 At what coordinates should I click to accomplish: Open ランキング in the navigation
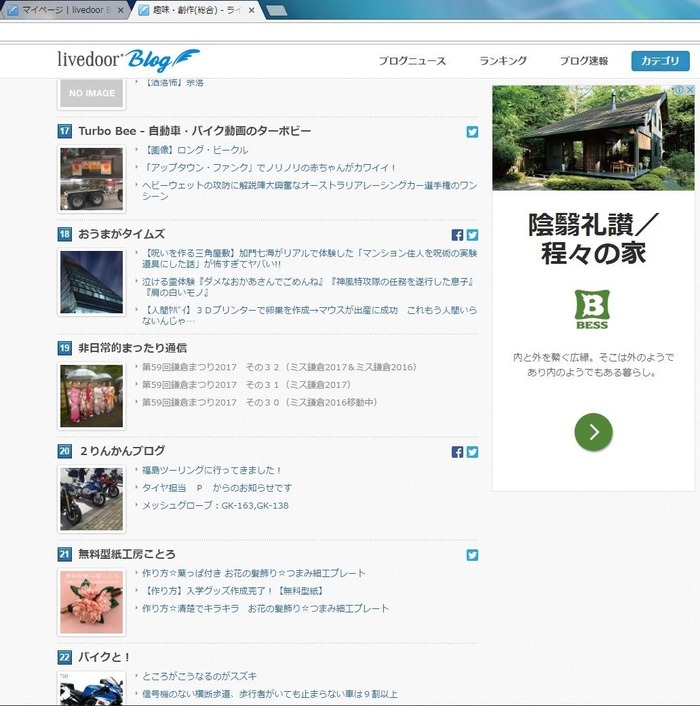pos(503,61)
